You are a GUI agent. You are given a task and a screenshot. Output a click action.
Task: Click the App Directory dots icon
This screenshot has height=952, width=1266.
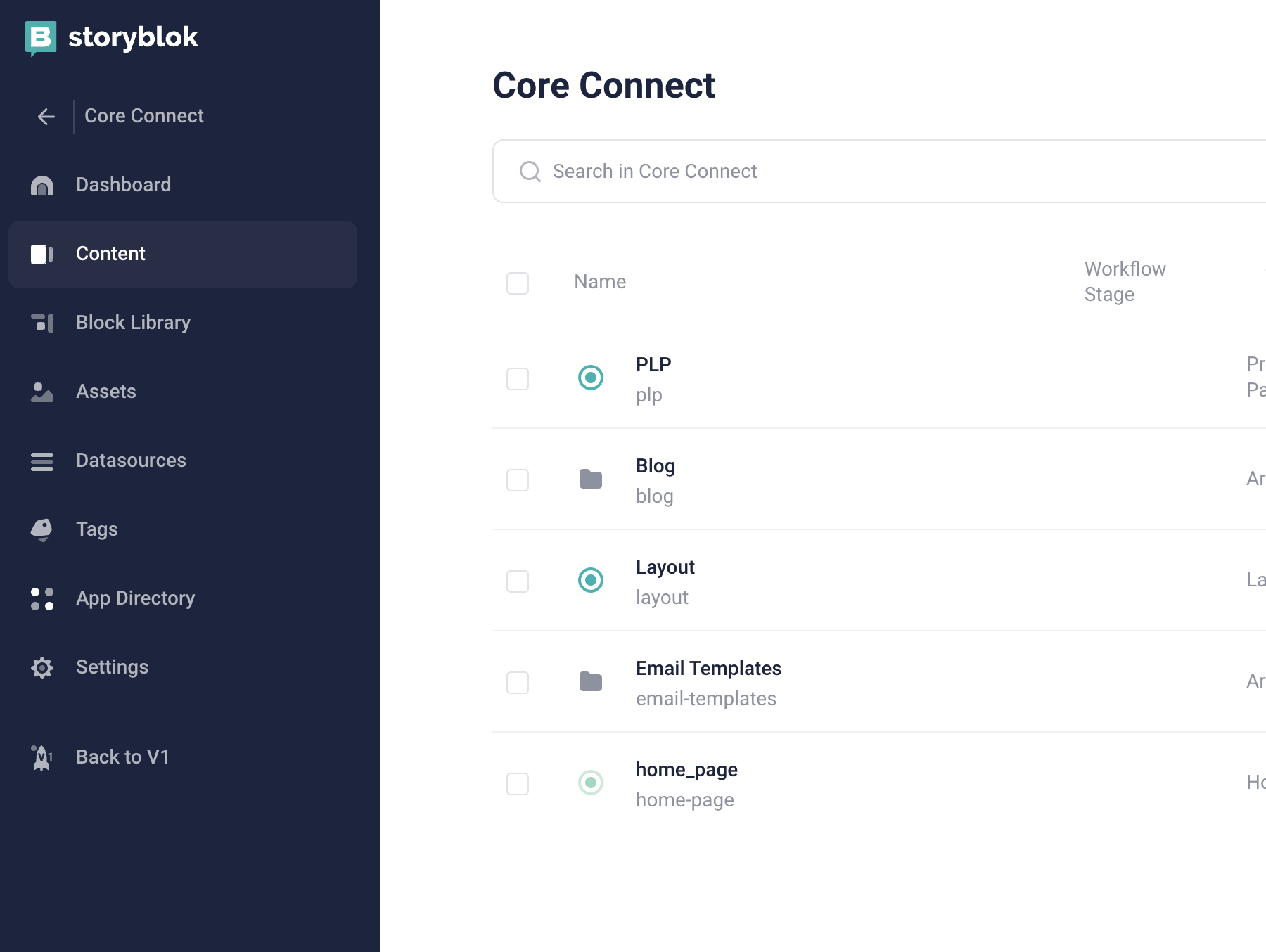point(42,598)
